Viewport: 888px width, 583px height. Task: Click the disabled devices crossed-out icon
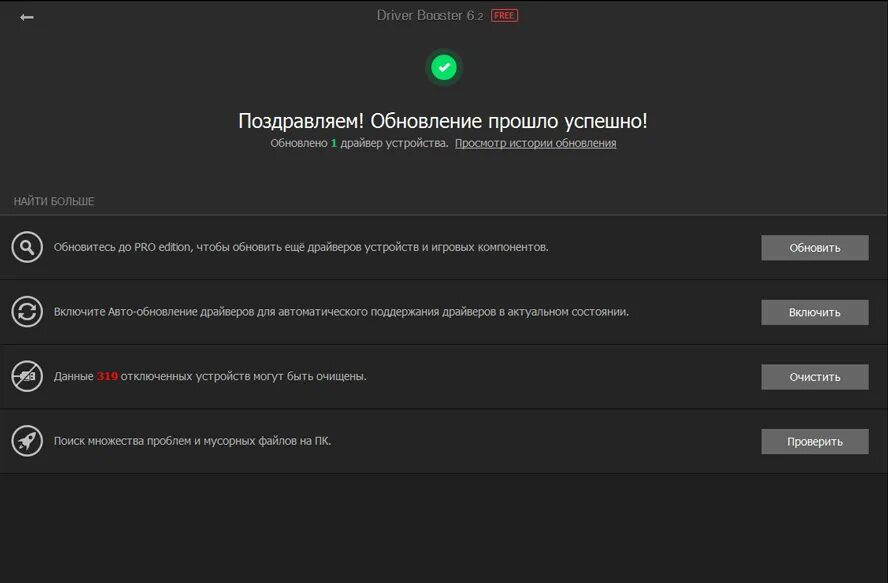pyautogui.click(x=27, y=376)
